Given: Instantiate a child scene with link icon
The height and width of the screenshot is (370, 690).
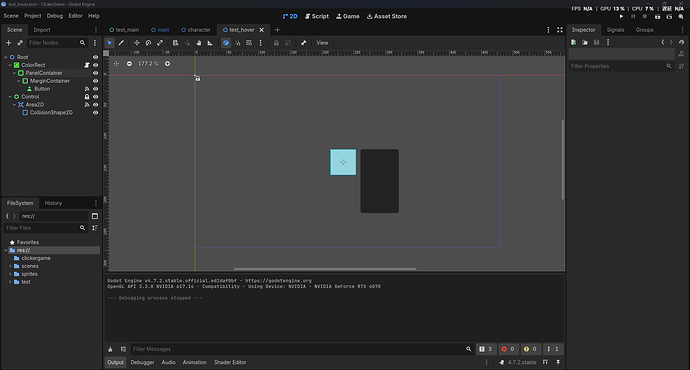Looking at the screenshot, I should pyautogui.click(x=20, y=43).
